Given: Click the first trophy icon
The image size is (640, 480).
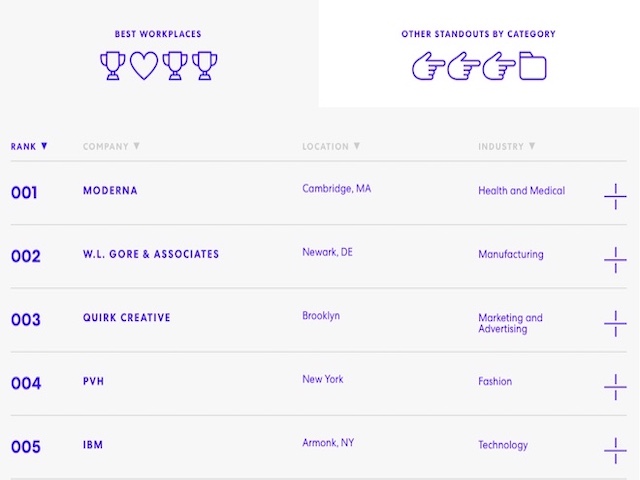Looking at the screenshot, I should click(x=113, y=67).
